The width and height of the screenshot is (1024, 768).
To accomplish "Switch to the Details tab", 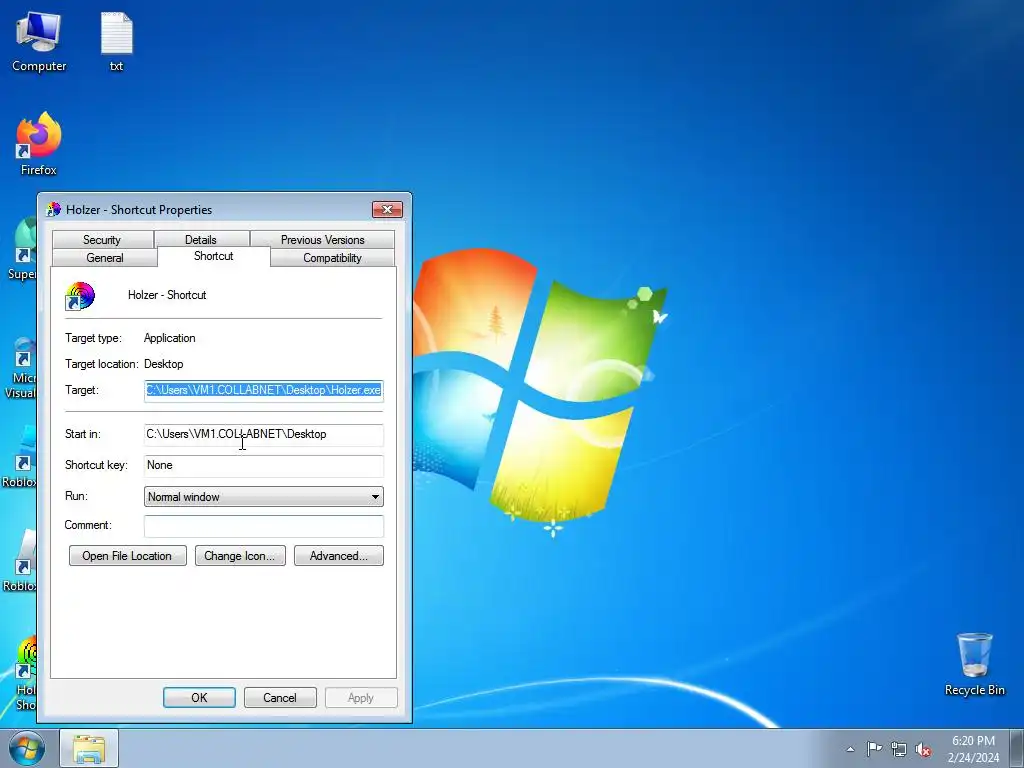I will 201,240.
